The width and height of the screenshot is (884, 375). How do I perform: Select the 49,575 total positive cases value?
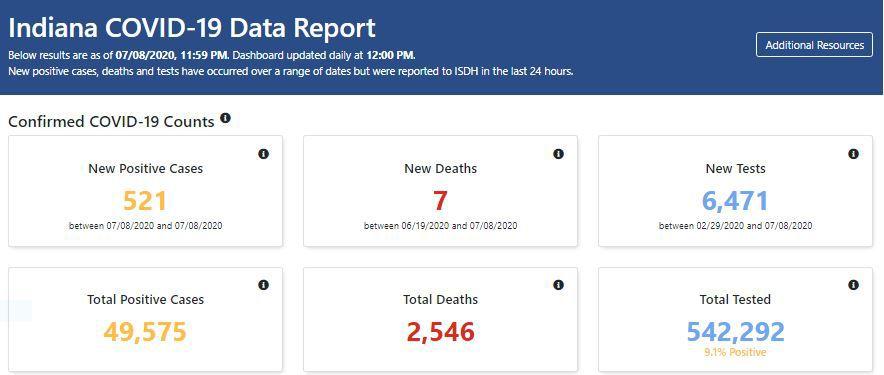tap(145, 332)
